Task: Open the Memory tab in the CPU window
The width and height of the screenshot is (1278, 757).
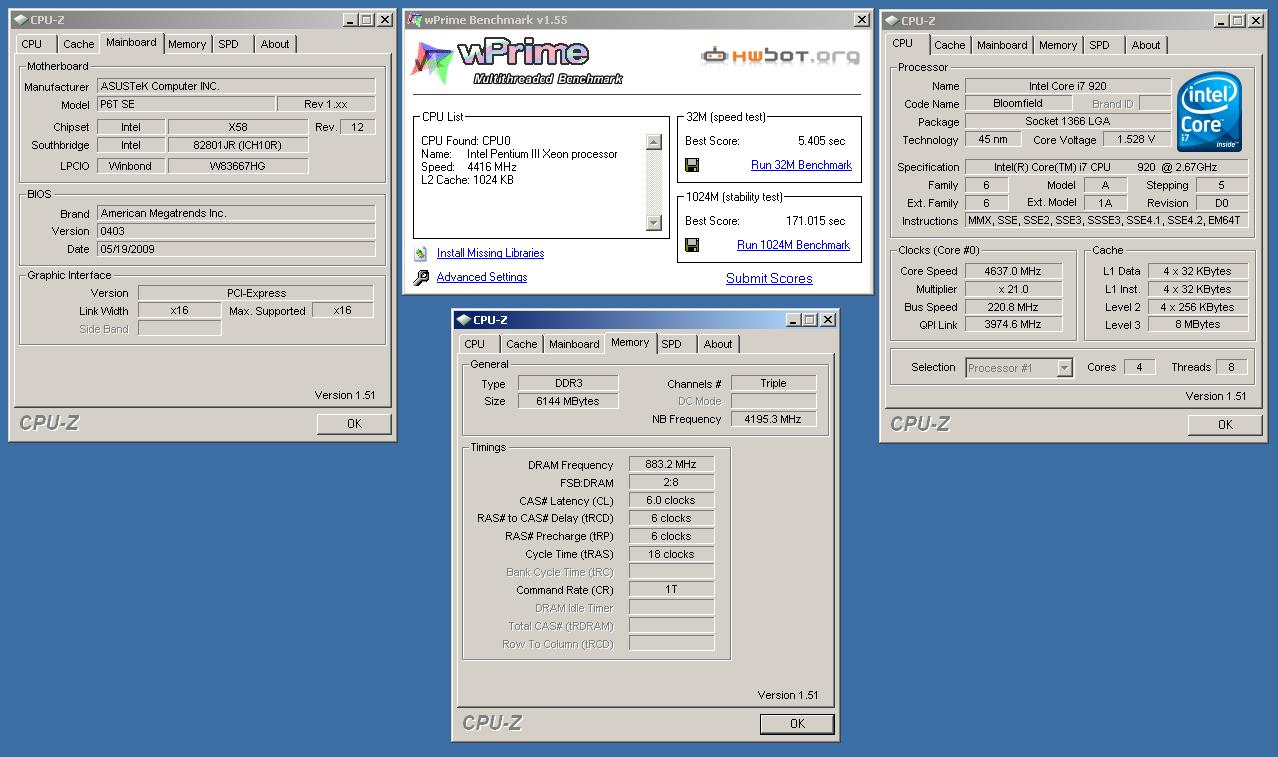Action: (x=1058, y=45)
